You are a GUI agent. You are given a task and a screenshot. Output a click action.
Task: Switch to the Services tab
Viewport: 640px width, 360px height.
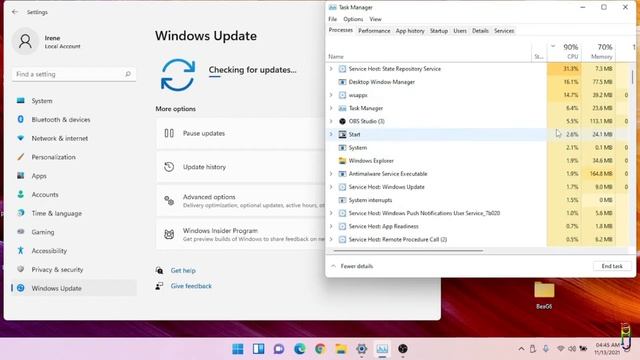(504, 31)
